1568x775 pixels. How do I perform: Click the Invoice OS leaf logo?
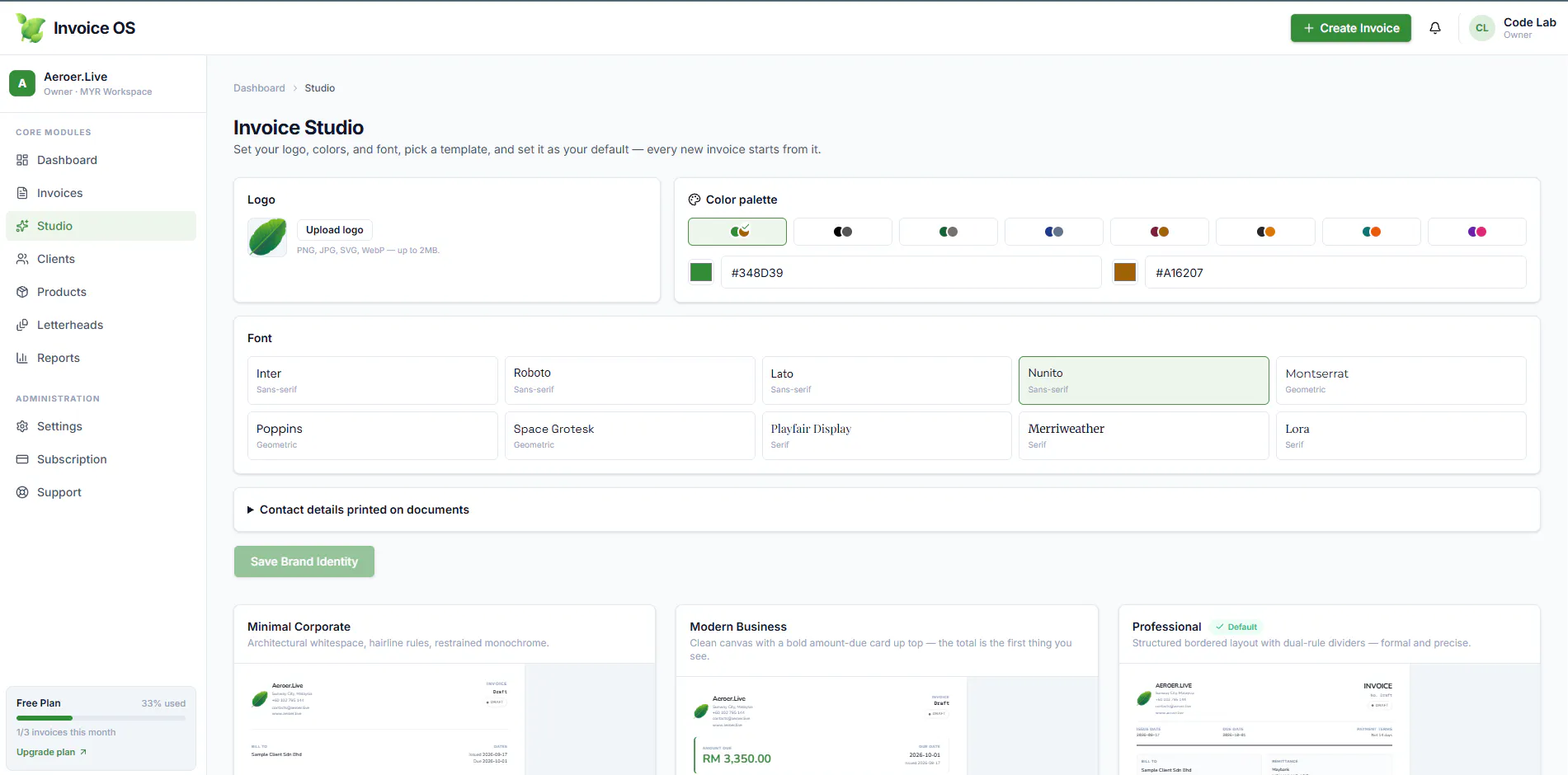[31, 27]
